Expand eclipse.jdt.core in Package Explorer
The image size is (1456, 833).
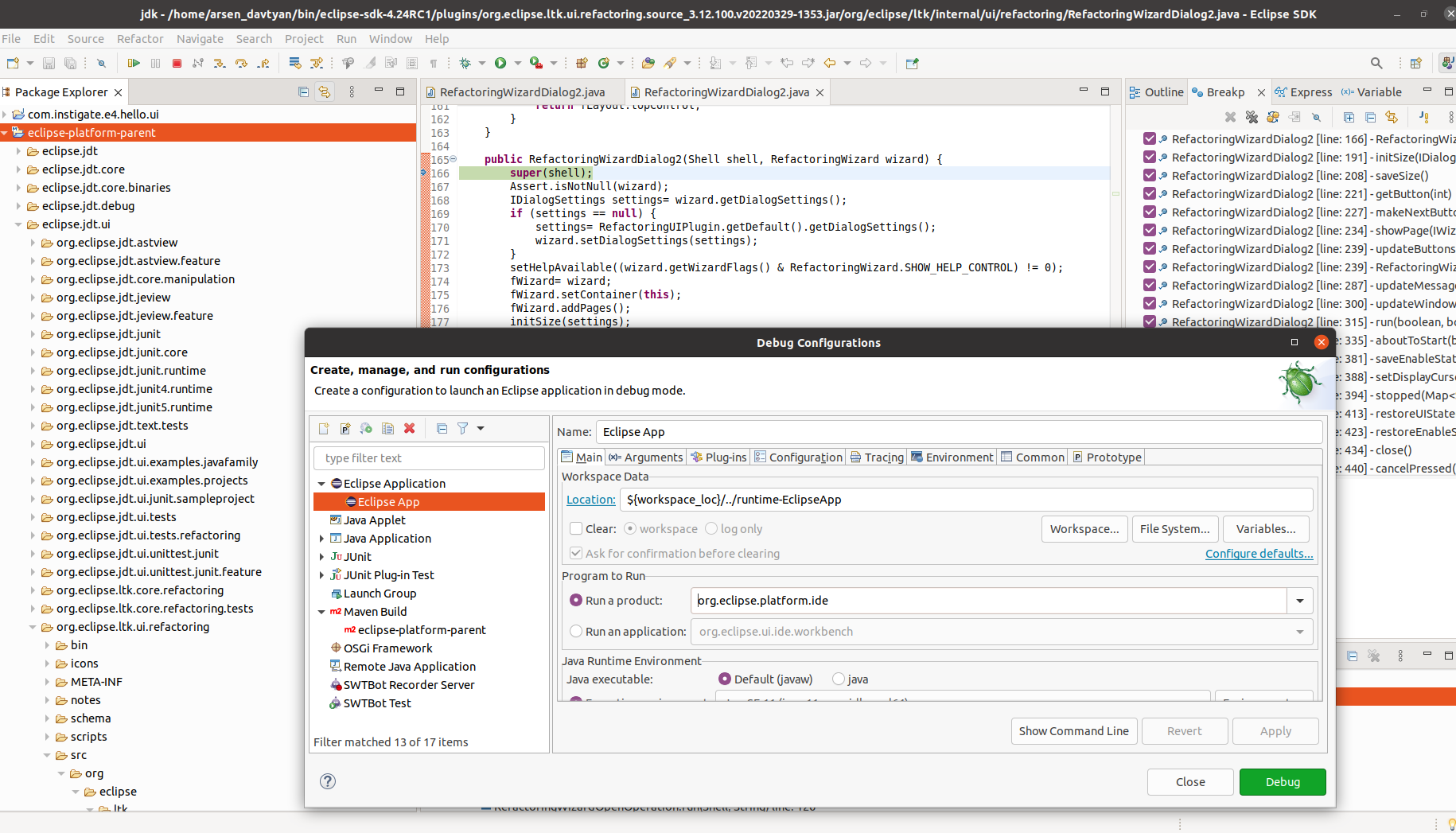click(x=18, y=169)
